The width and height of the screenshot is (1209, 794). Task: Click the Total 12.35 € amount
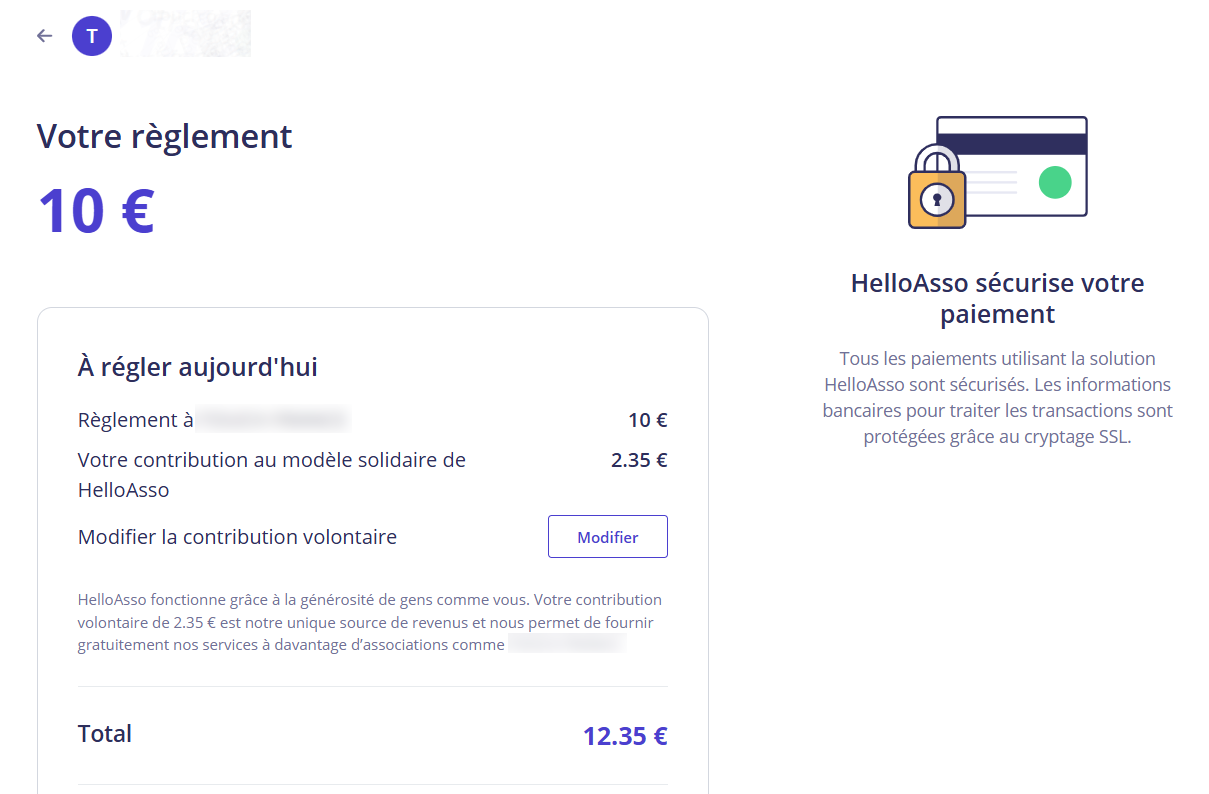coord(625,736)
